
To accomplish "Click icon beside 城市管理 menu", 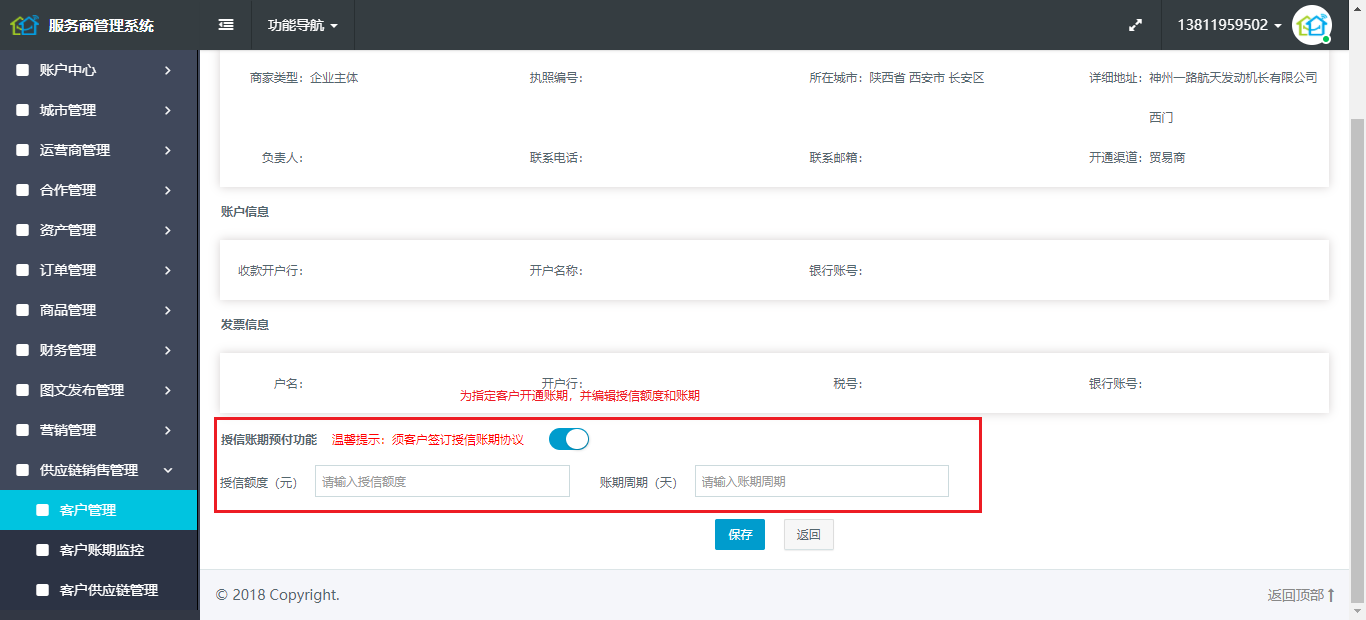I will point(22,110).
